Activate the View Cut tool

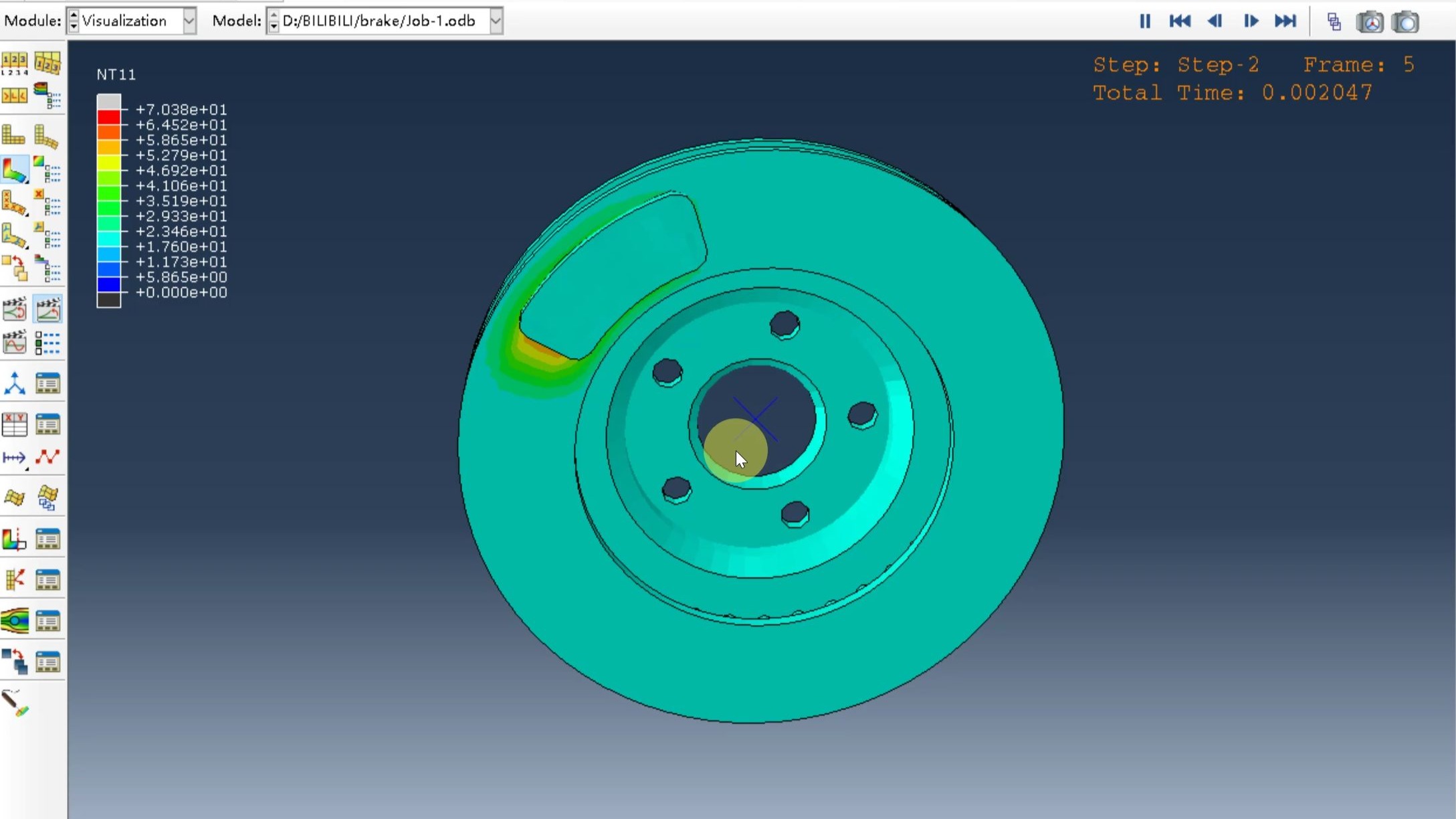tap(14, 539)
